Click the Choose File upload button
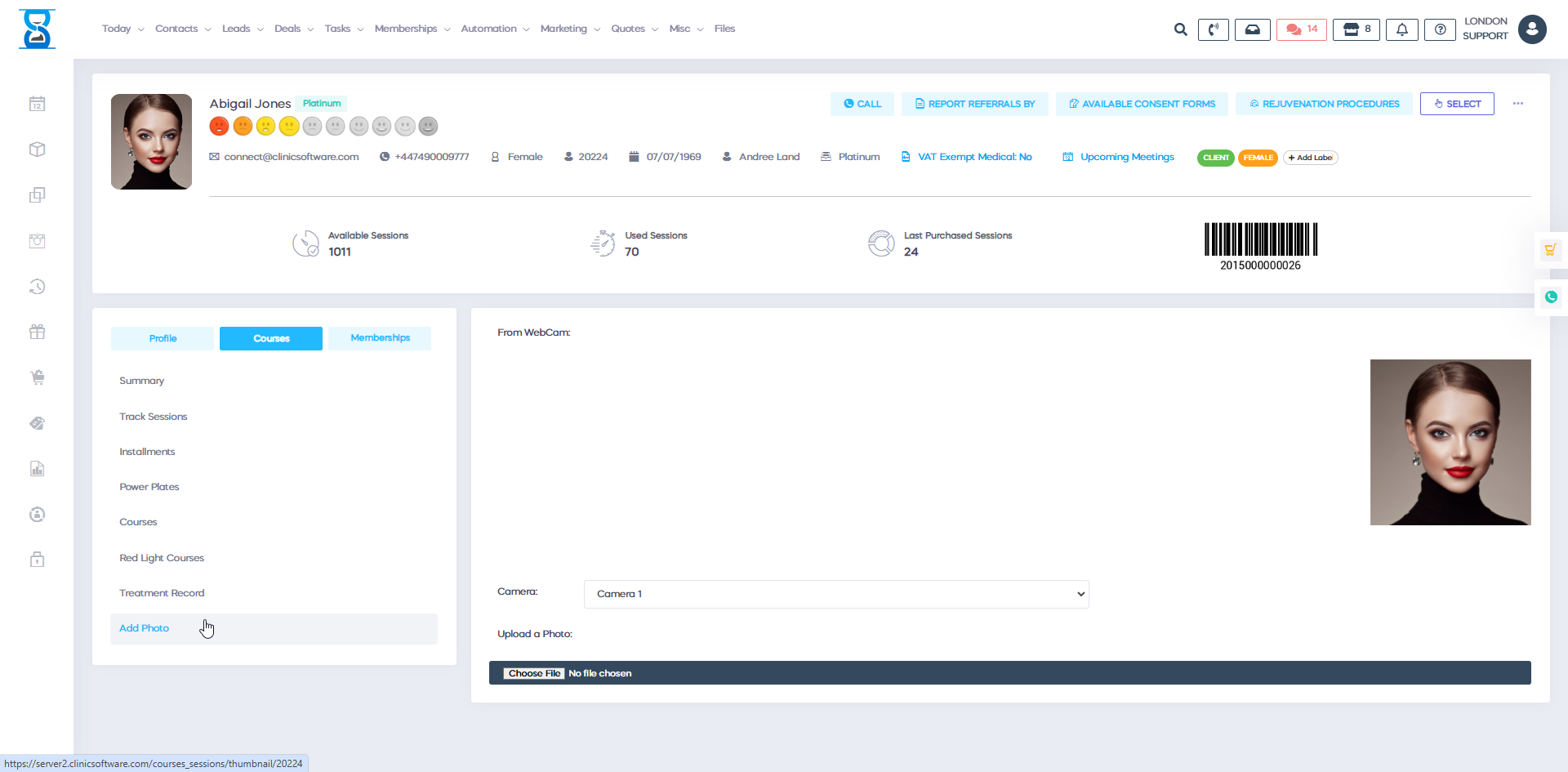1568x772 pixels. coord(534,673)
